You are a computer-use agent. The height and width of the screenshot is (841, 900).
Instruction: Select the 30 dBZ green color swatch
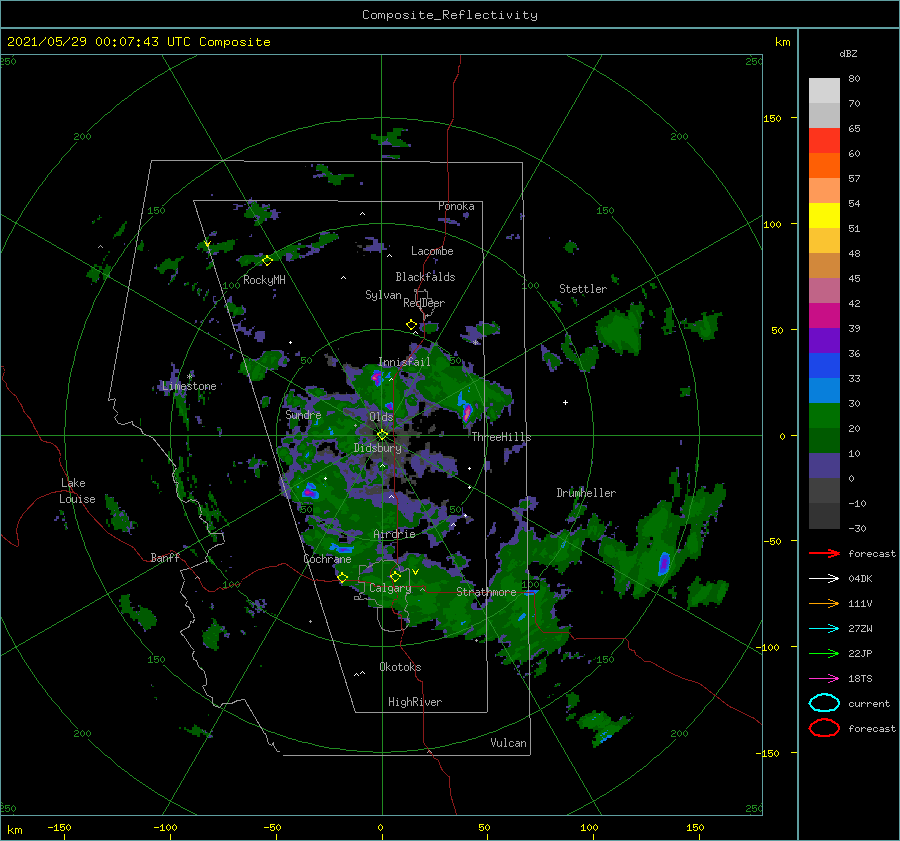tap(824, 415)
